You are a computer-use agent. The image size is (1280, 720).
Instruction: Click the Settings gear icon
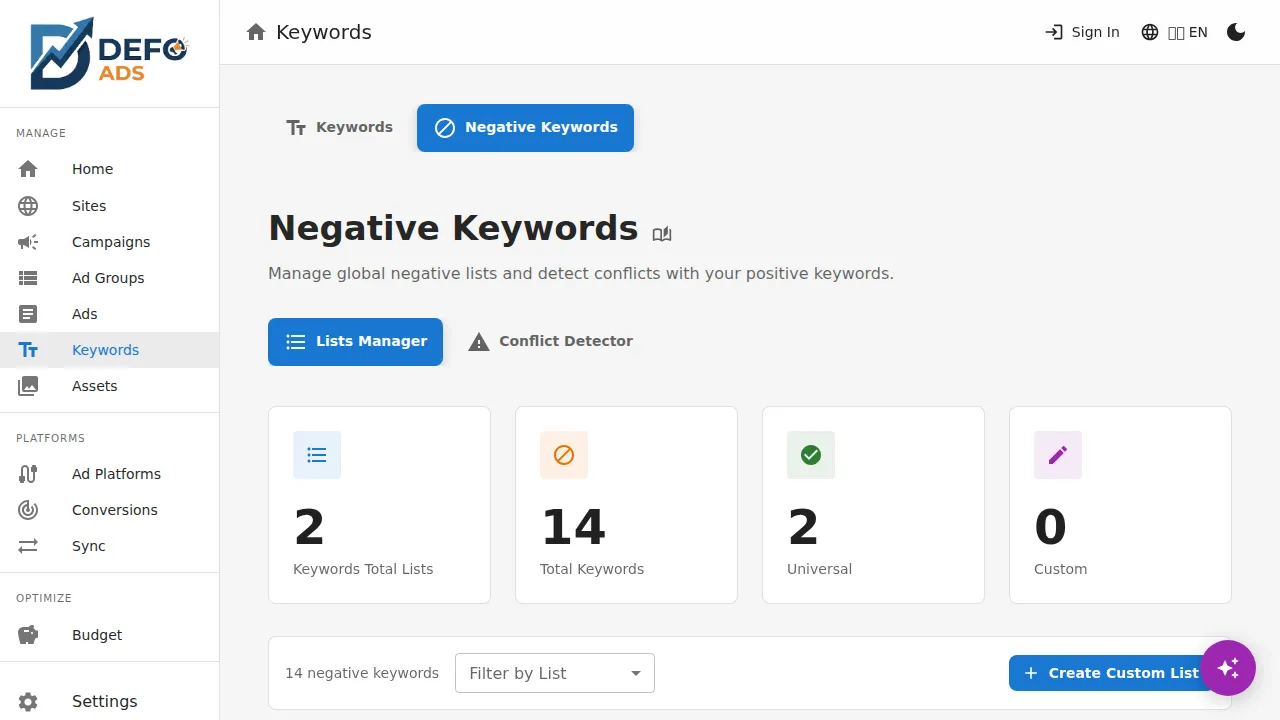[28, 702]
